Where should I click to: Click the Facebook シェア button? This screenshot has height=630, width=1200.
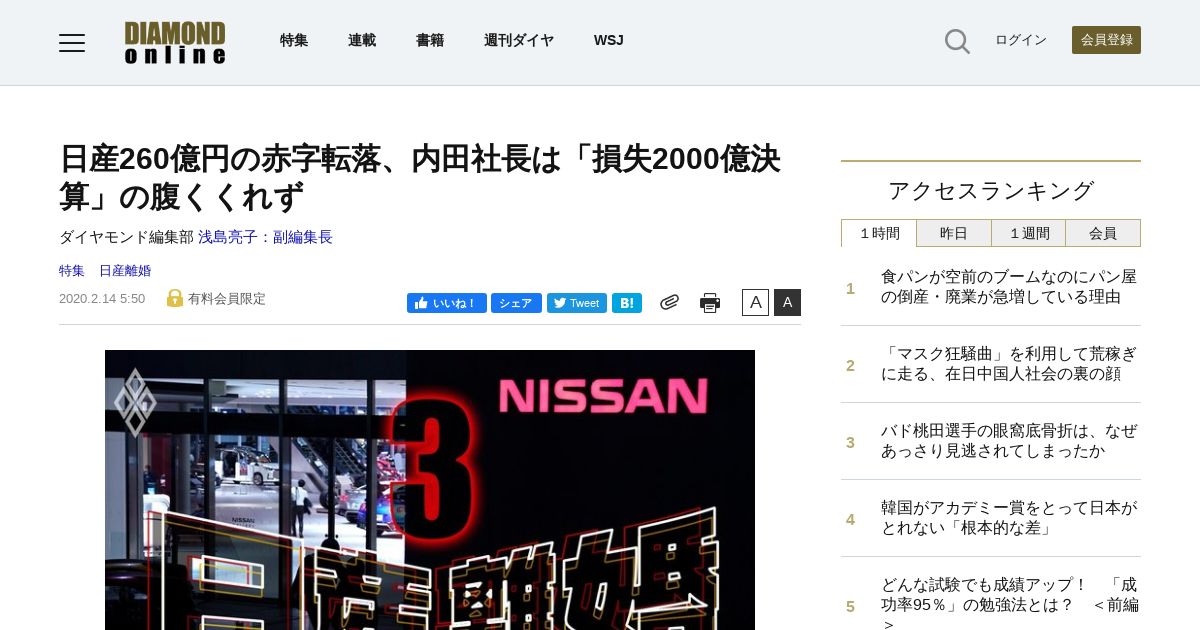(x=516, y=303)
